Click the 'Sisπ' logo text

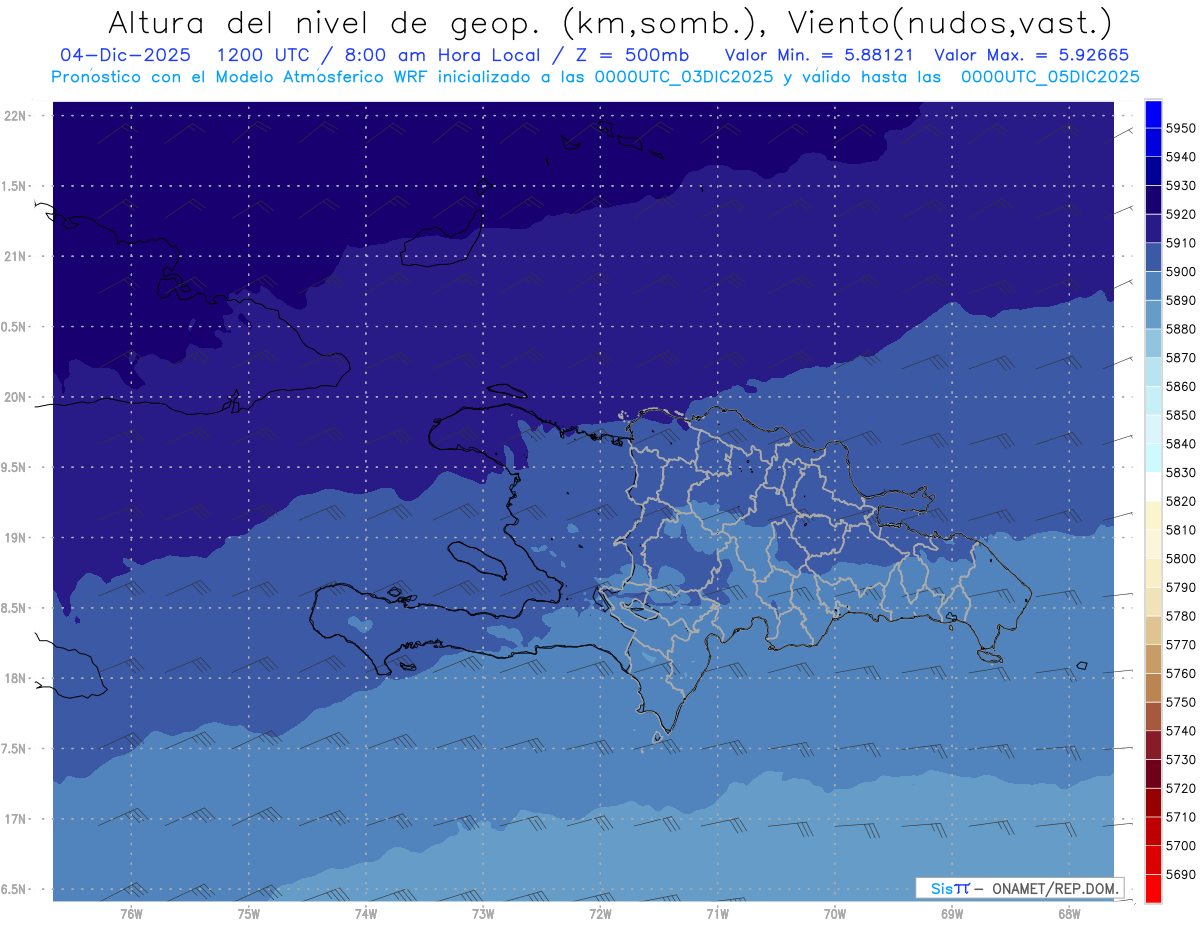pyautogui.click(x=950, y=888)
